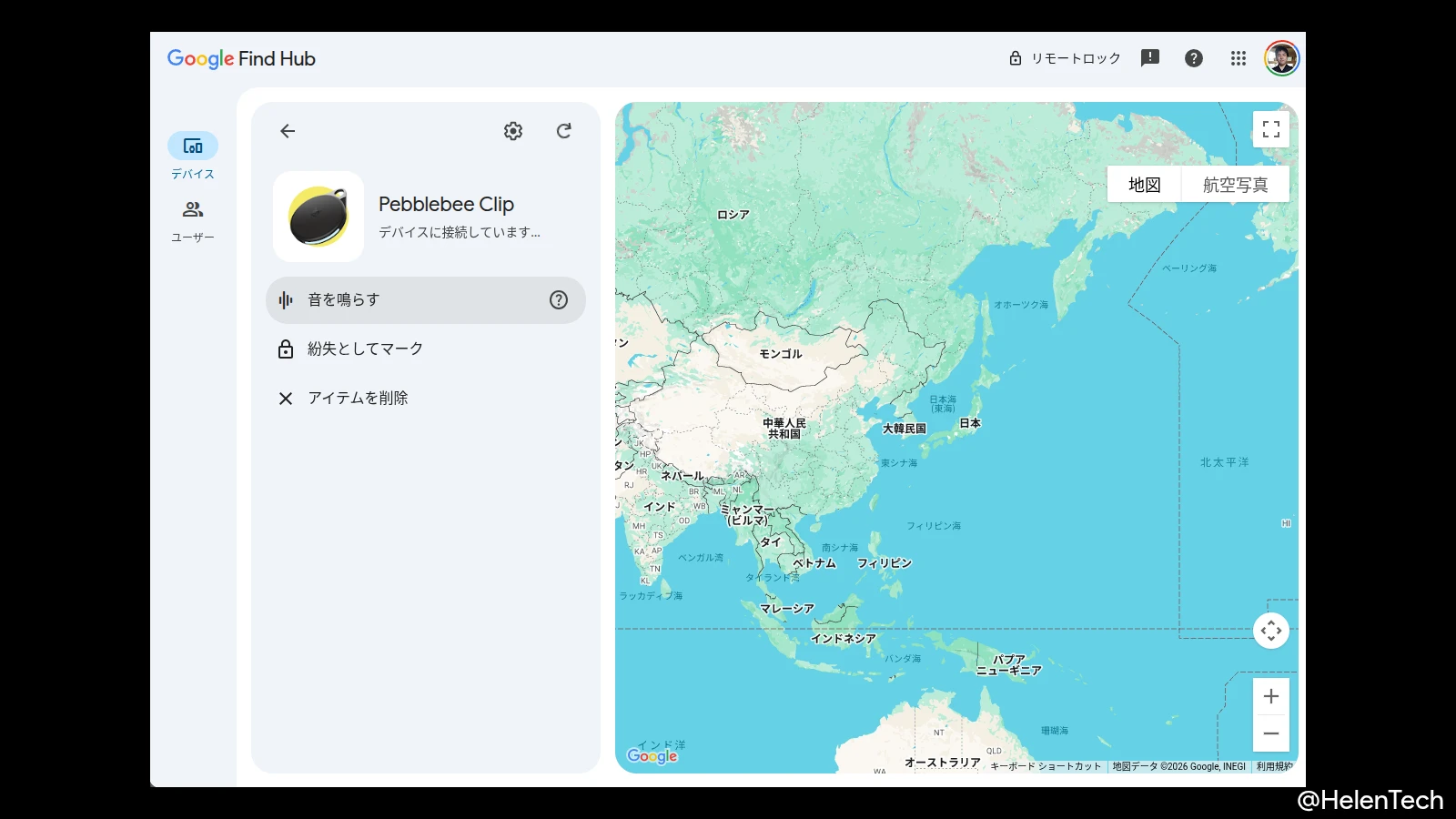Delete item with アイテムを削除

coord(357,399)
